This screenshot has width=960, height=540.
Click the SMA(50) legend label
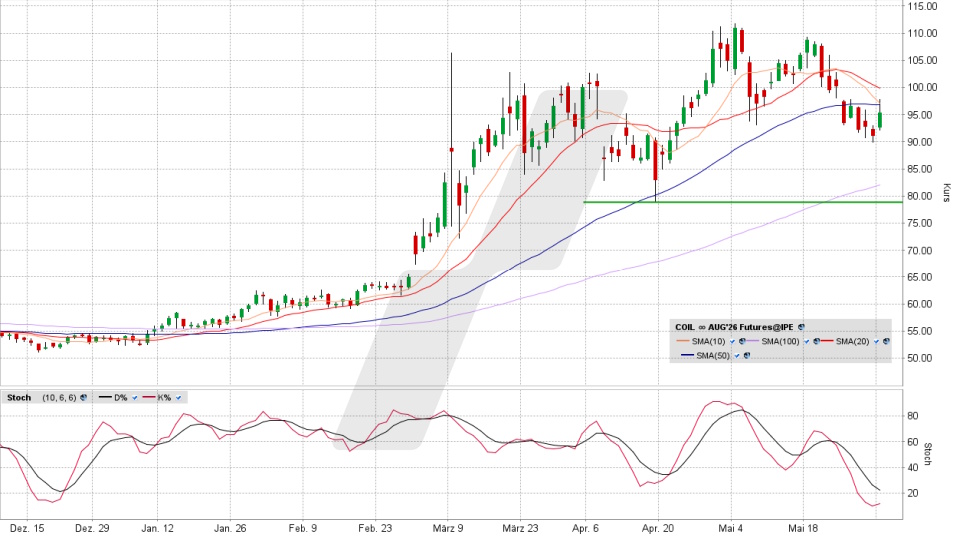[x=713, y=356]
